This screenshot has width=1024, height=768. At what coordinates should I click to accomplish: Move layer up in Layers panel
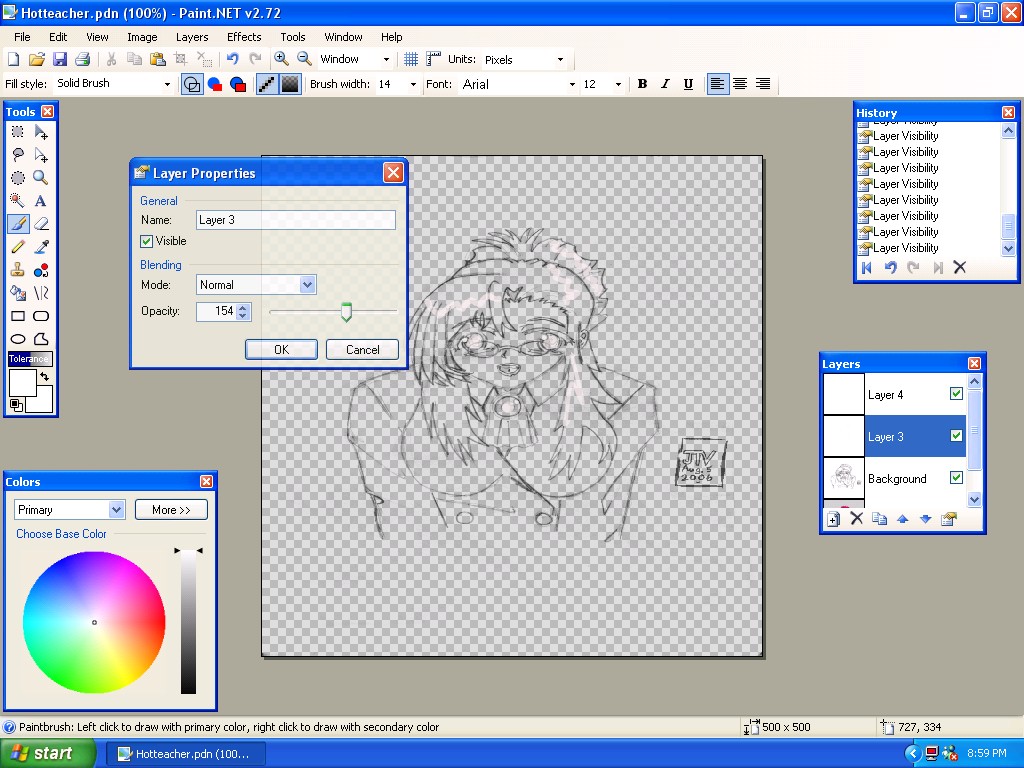(x=903, y=519)
